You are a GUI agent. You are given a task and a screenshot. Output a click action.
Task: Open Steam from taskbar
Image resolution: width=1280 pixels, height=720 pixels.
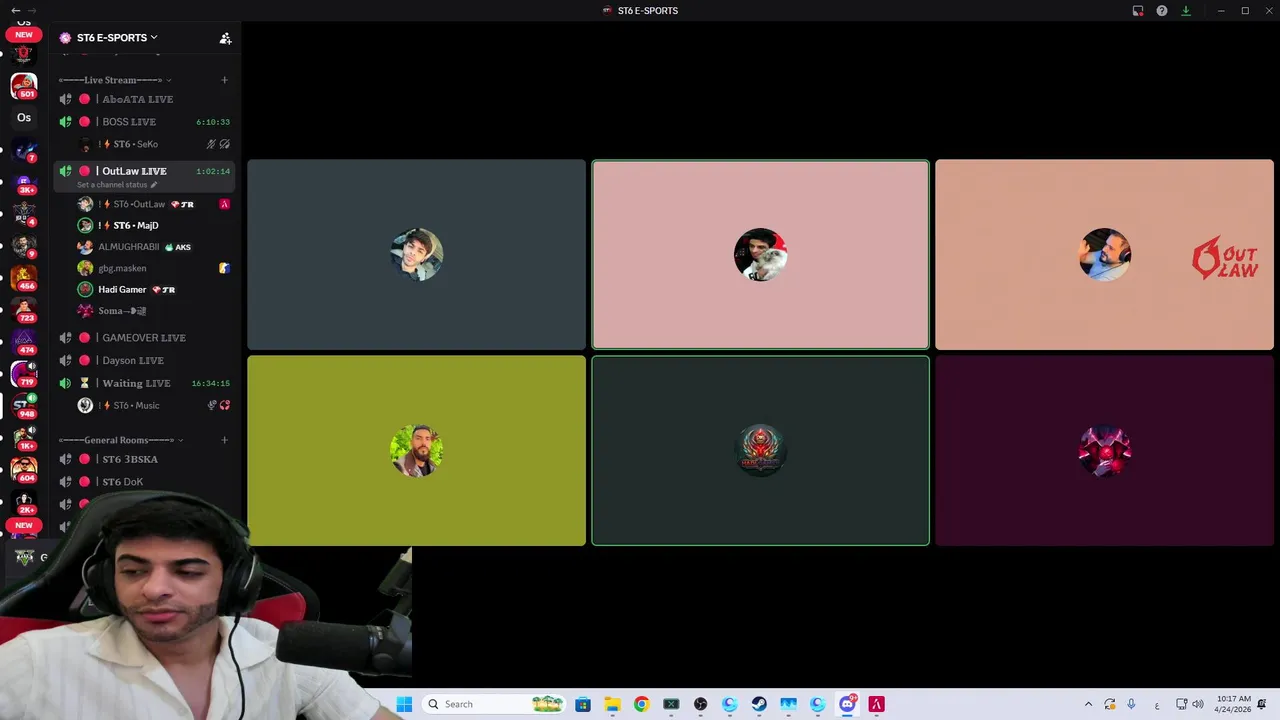pos(759,704)
